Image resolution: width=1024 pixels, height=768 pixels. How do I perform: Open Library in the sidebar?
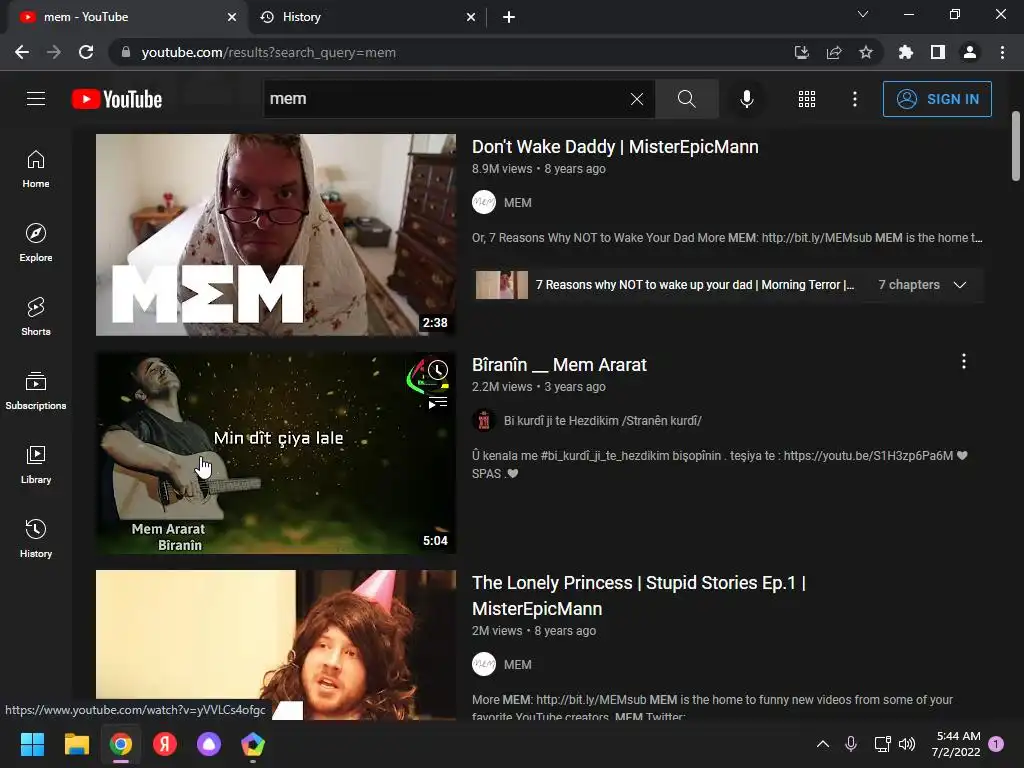36,464
